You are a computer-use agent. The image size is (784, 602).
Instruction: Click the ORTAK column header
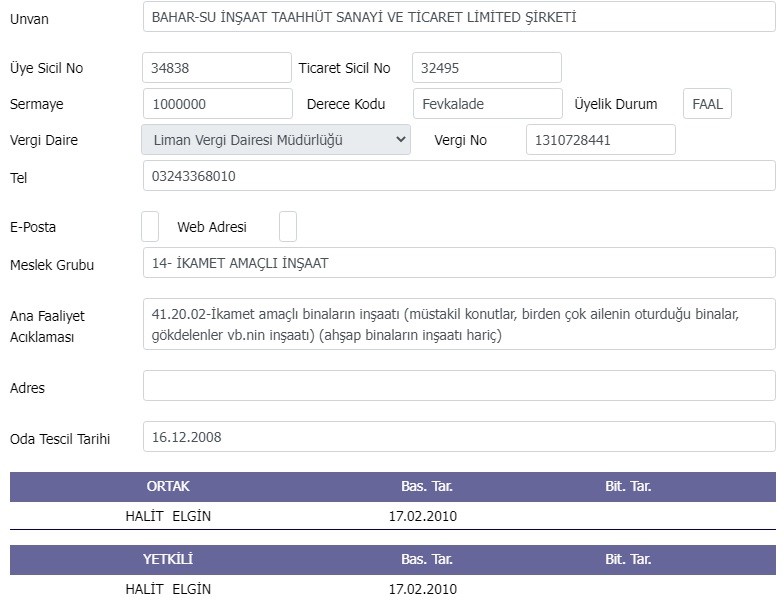(x=168, y=486)
